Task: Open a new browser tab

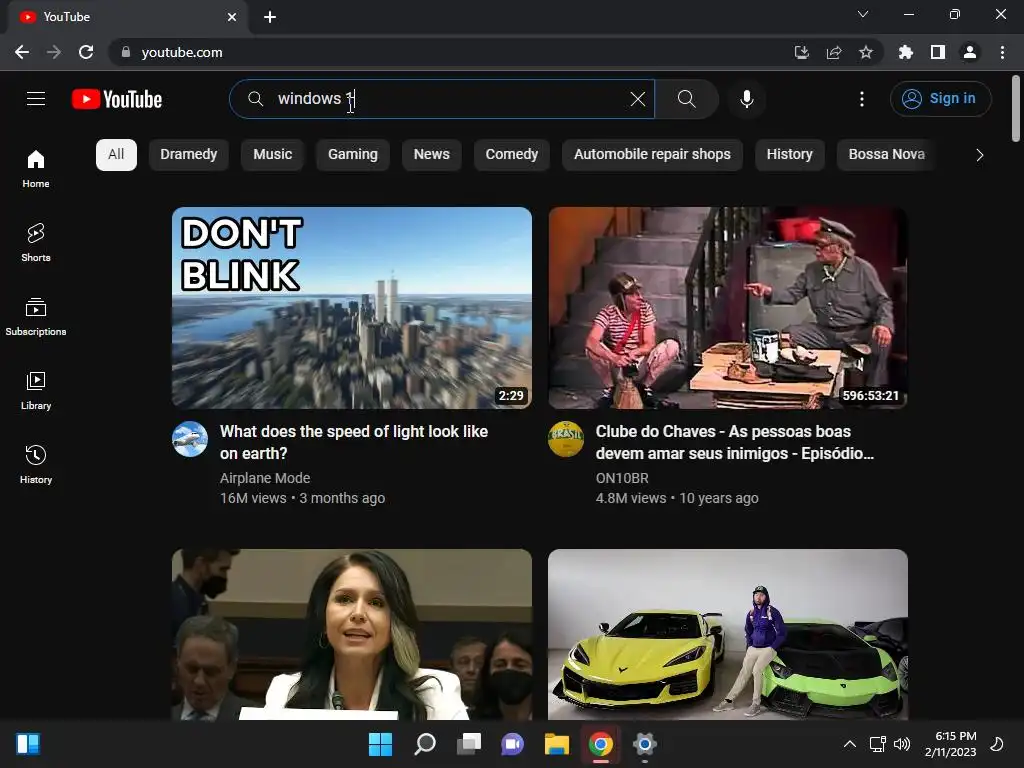Action: point(270,17)
